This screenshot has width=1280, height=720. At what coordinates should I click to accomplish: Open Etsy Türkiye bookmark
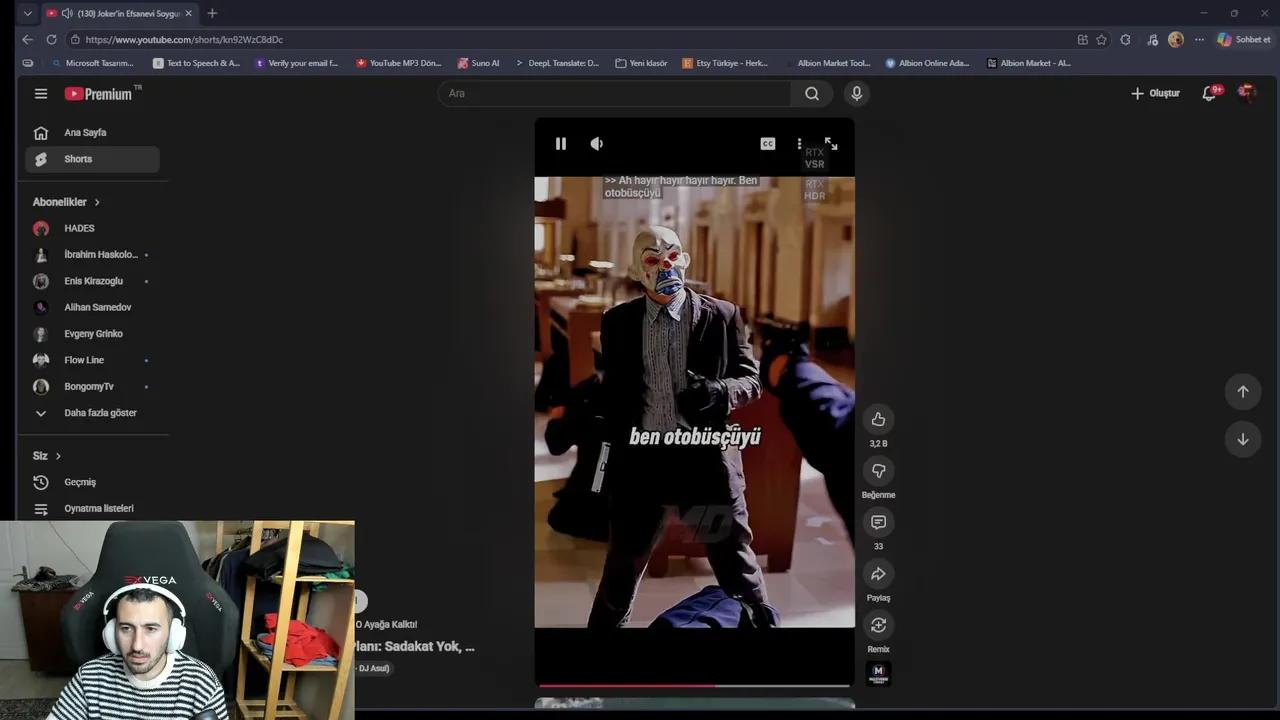click(726, 63)
